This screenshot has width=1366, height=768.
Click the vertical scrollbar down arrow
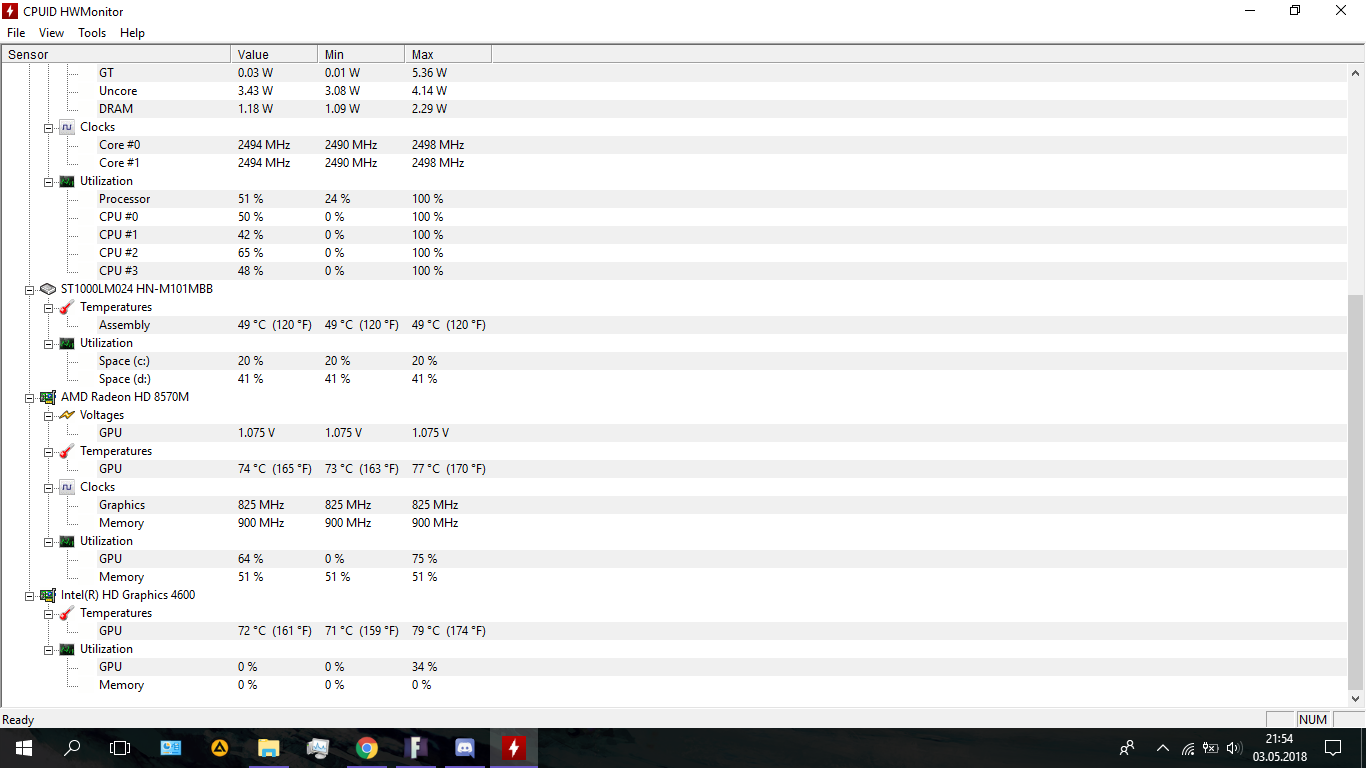point(1356,699)
